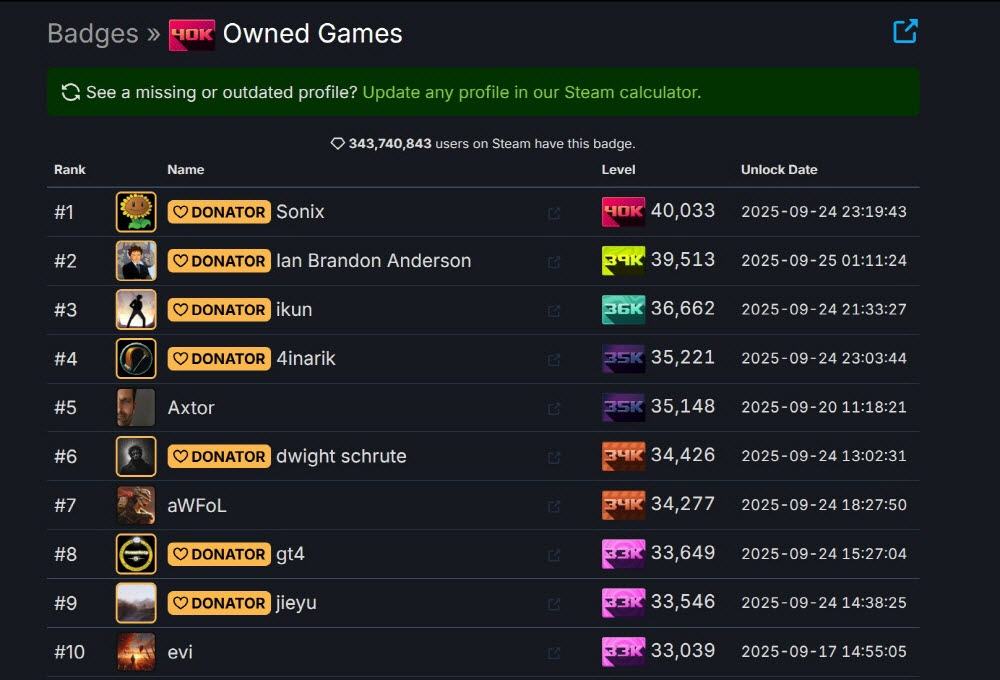Click the external link icon in Axtor's row
1000x680 pixels.
(x=554, y=409)
